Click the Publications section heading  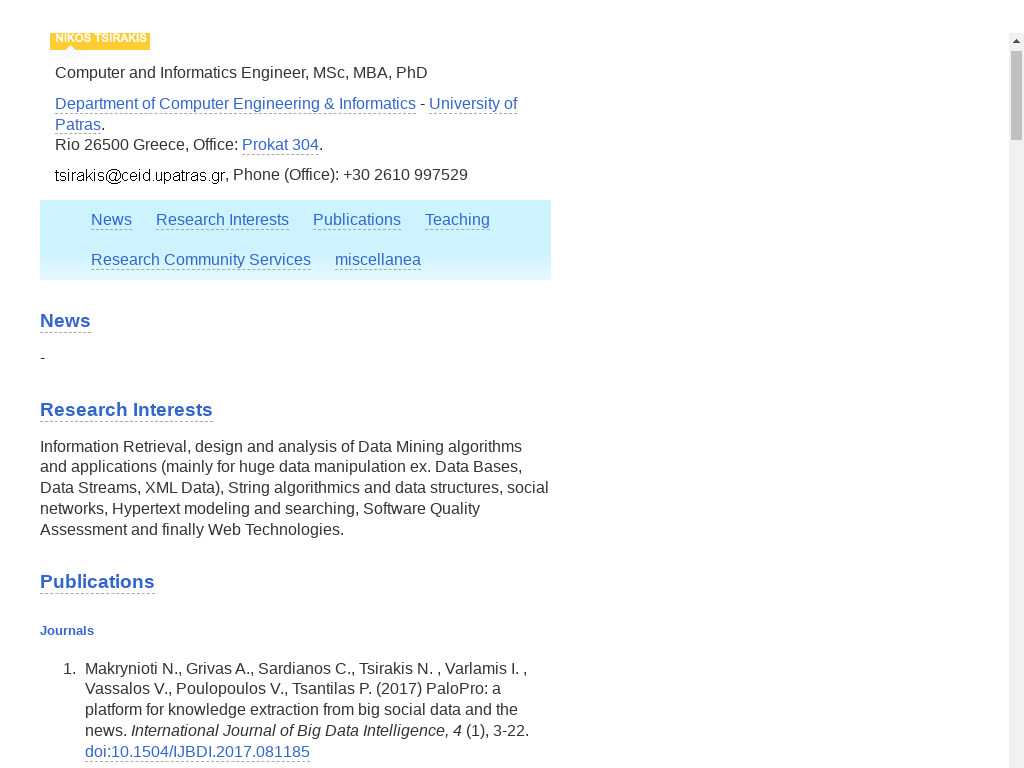pos(97,582)
